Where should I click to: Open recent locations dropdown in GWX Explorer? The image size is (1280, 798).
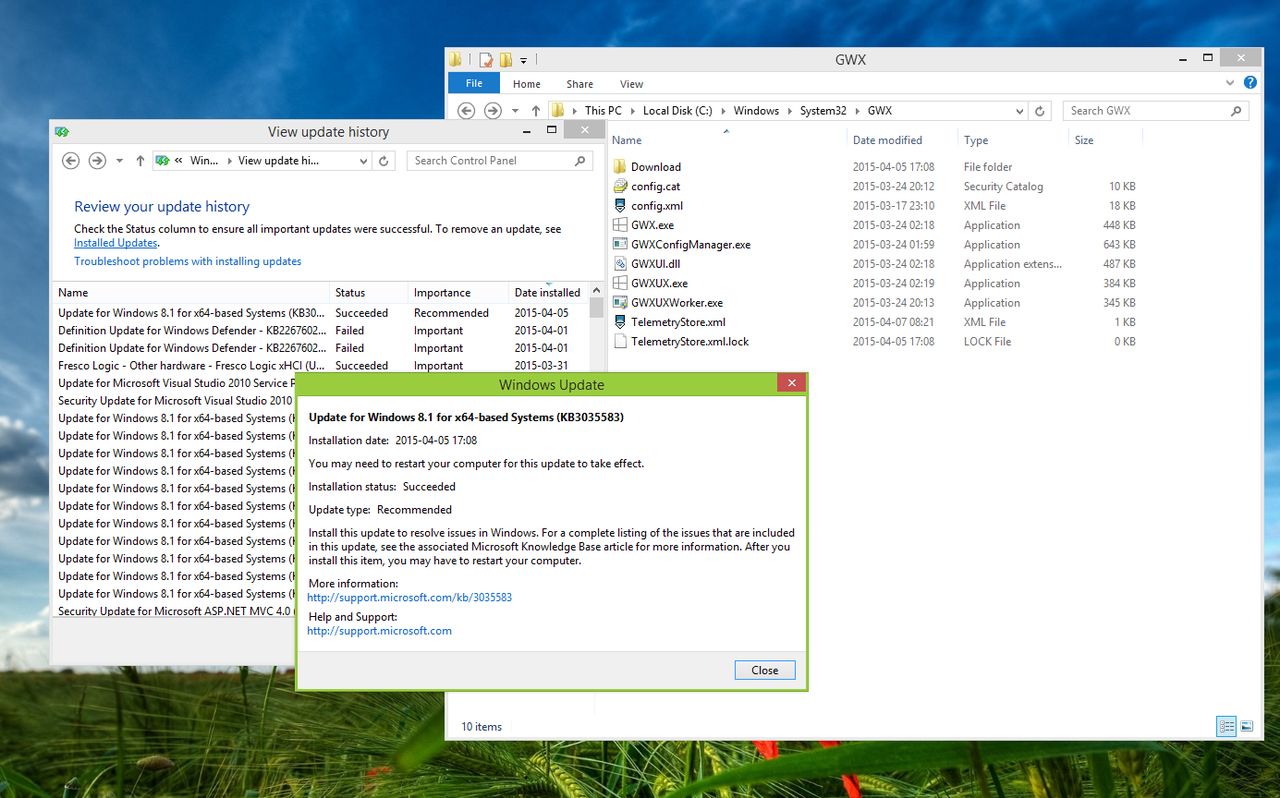[515, 111]
